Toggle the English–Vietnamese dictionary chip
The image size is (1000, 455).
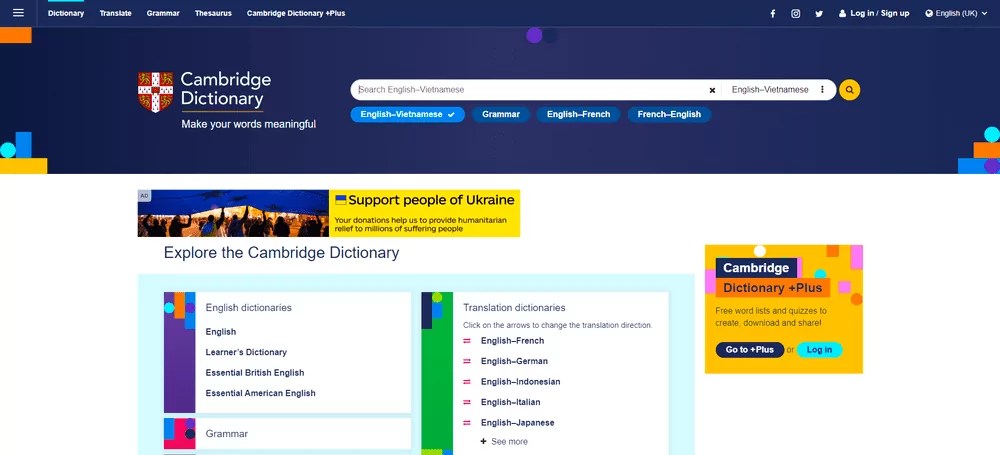pos(407,115)
